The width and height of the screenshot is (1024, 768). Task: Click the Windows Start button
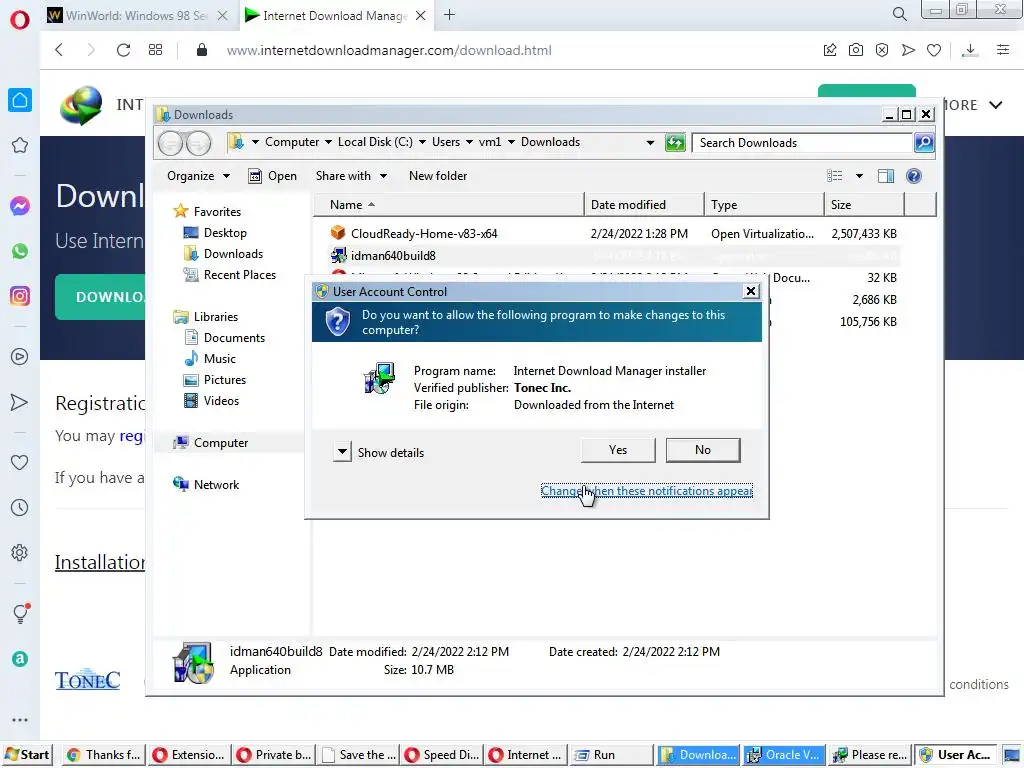(x=27, y=755)
